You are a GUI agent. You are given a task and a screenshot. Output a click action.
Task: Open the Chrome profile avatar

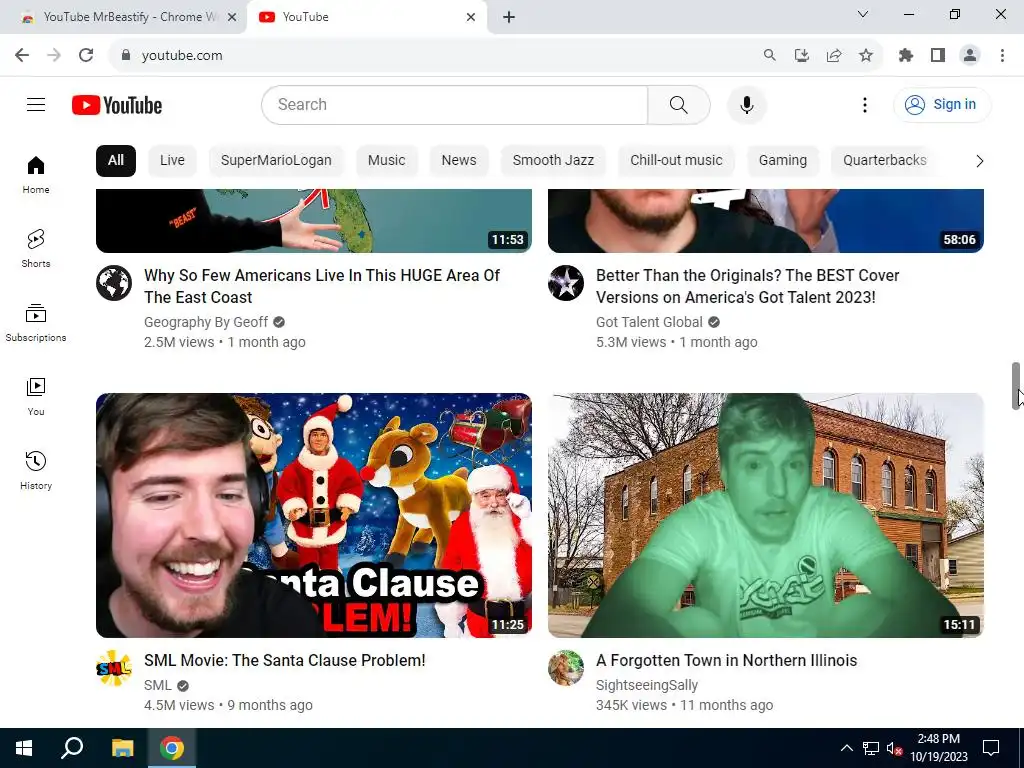tap(970, 55)
